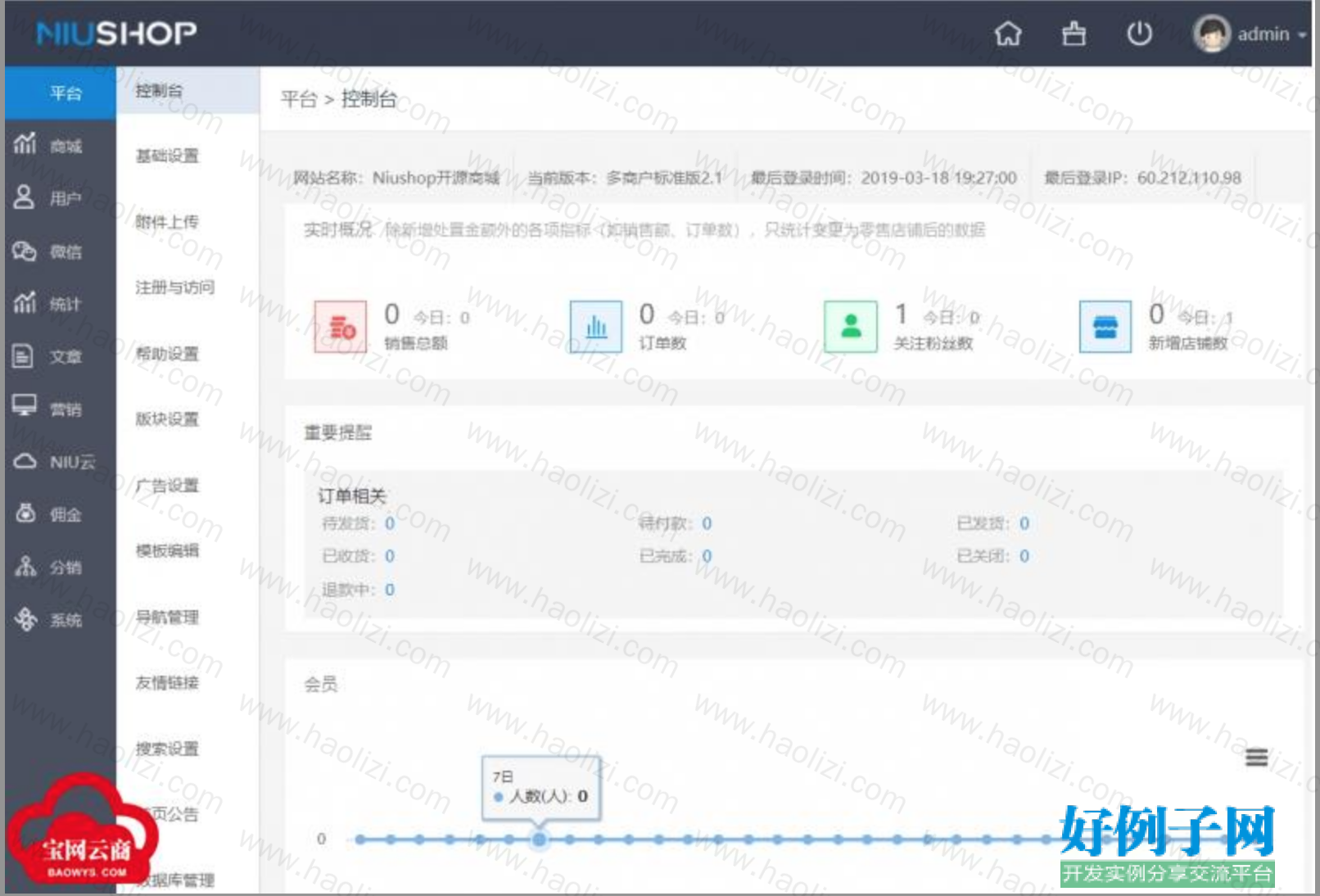Image resolution: width=1320 pixels, height=896 pixels.
Task: Click the 最后登录IP address text
Action: click(x=1142, y=178)
